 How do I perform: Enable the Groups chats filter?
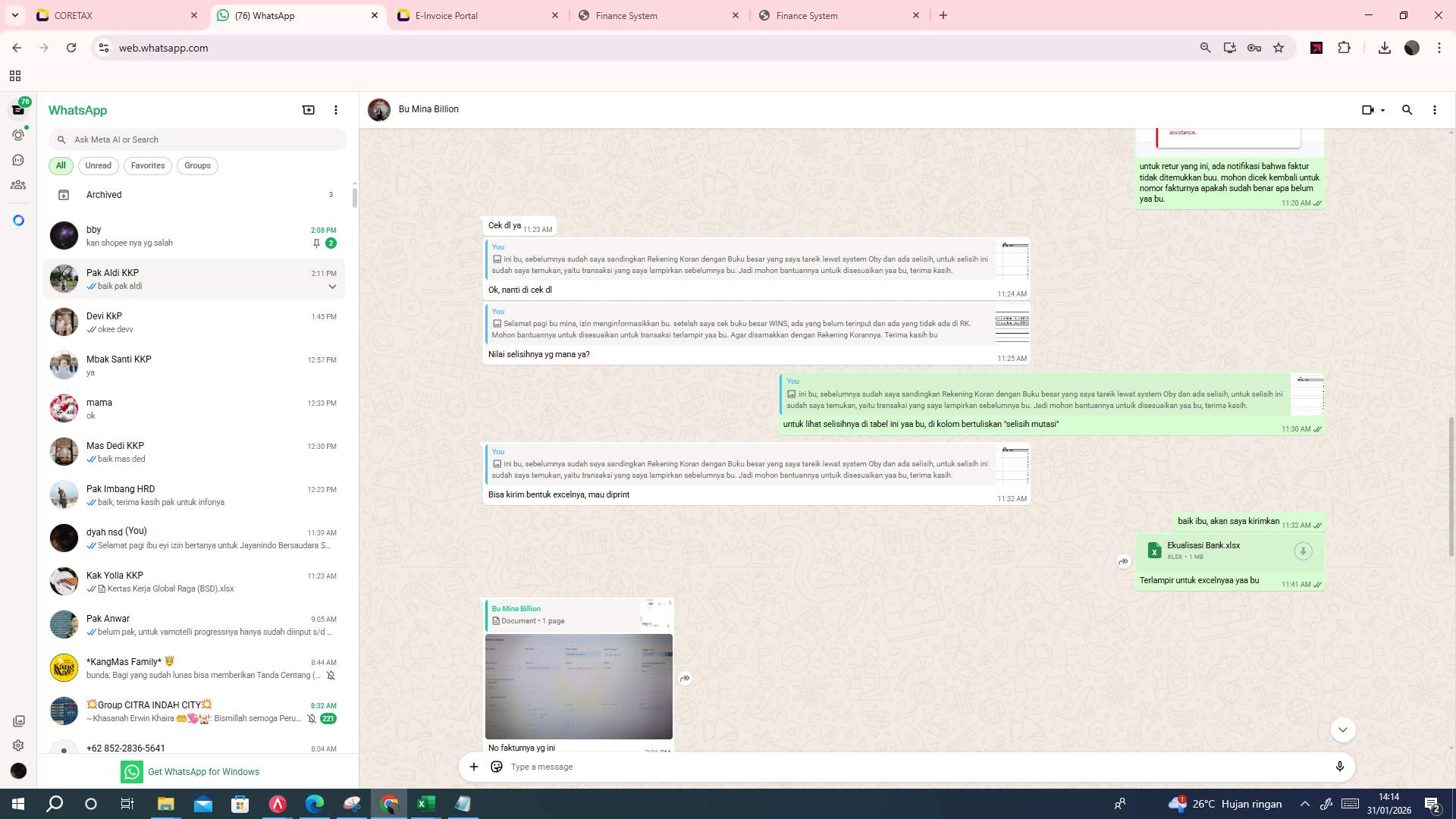point(197,165)
